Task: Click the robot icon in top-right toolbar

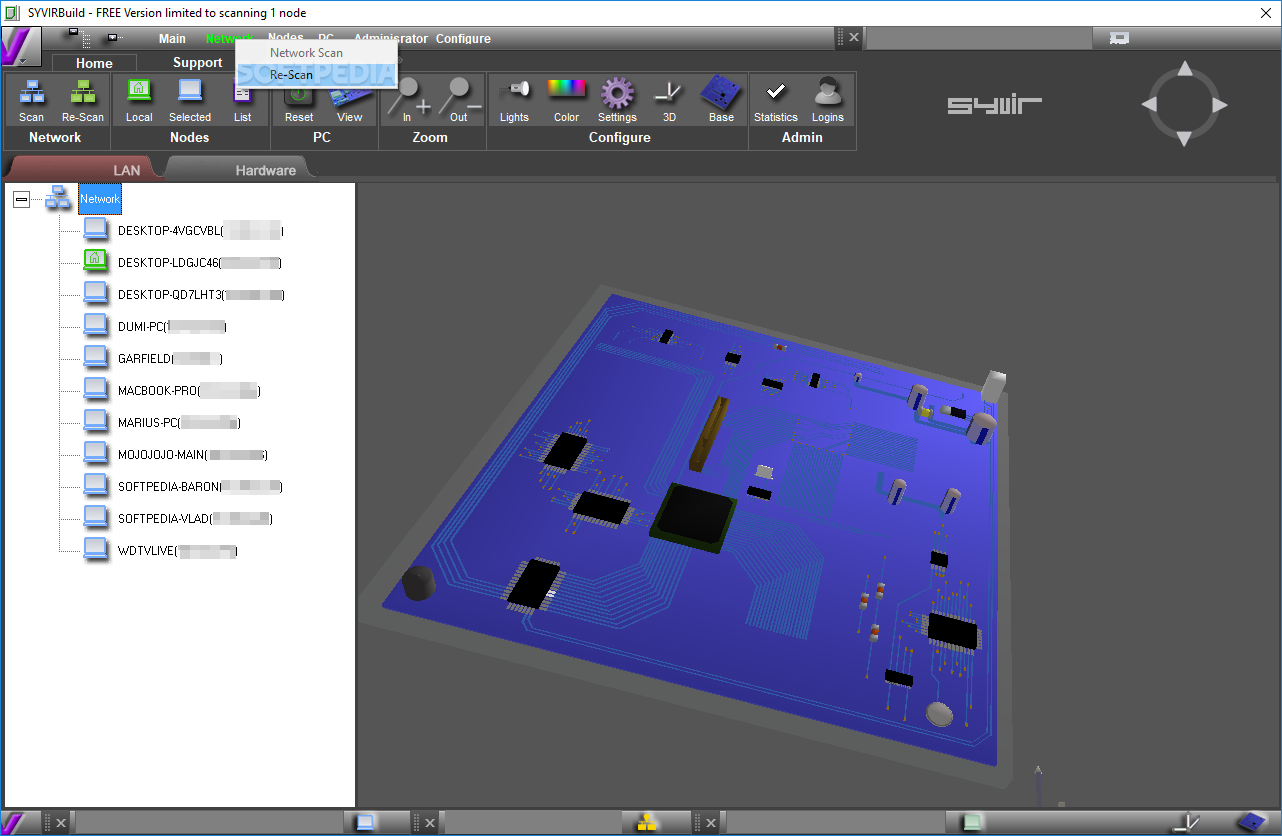Action: click(1120, 38)
